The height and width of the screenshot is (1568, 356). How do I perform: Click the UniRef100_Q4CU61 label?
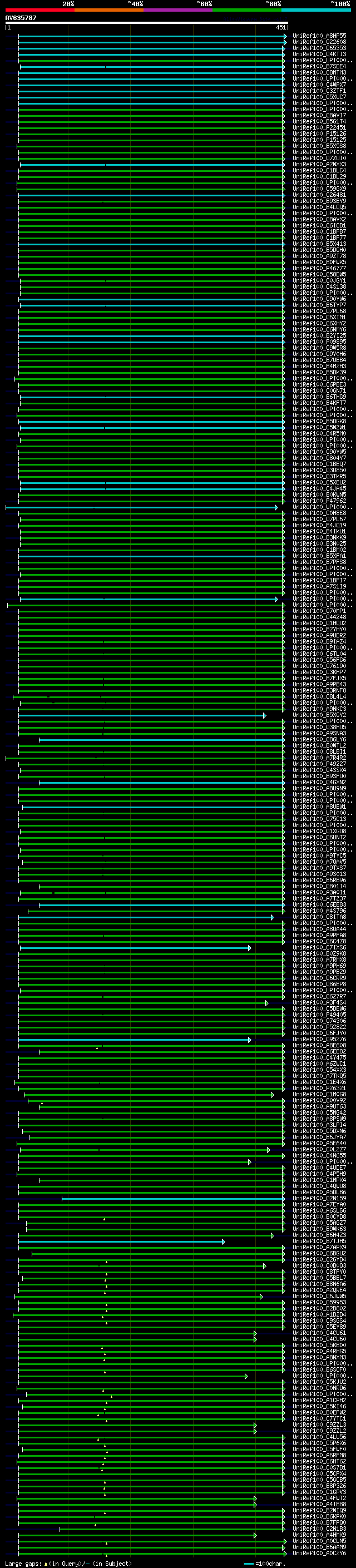[319, 1333]
